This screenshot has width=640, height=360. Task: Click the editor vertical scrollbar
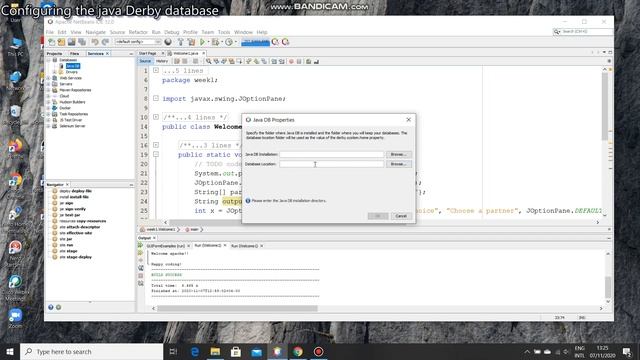(604, 106)
